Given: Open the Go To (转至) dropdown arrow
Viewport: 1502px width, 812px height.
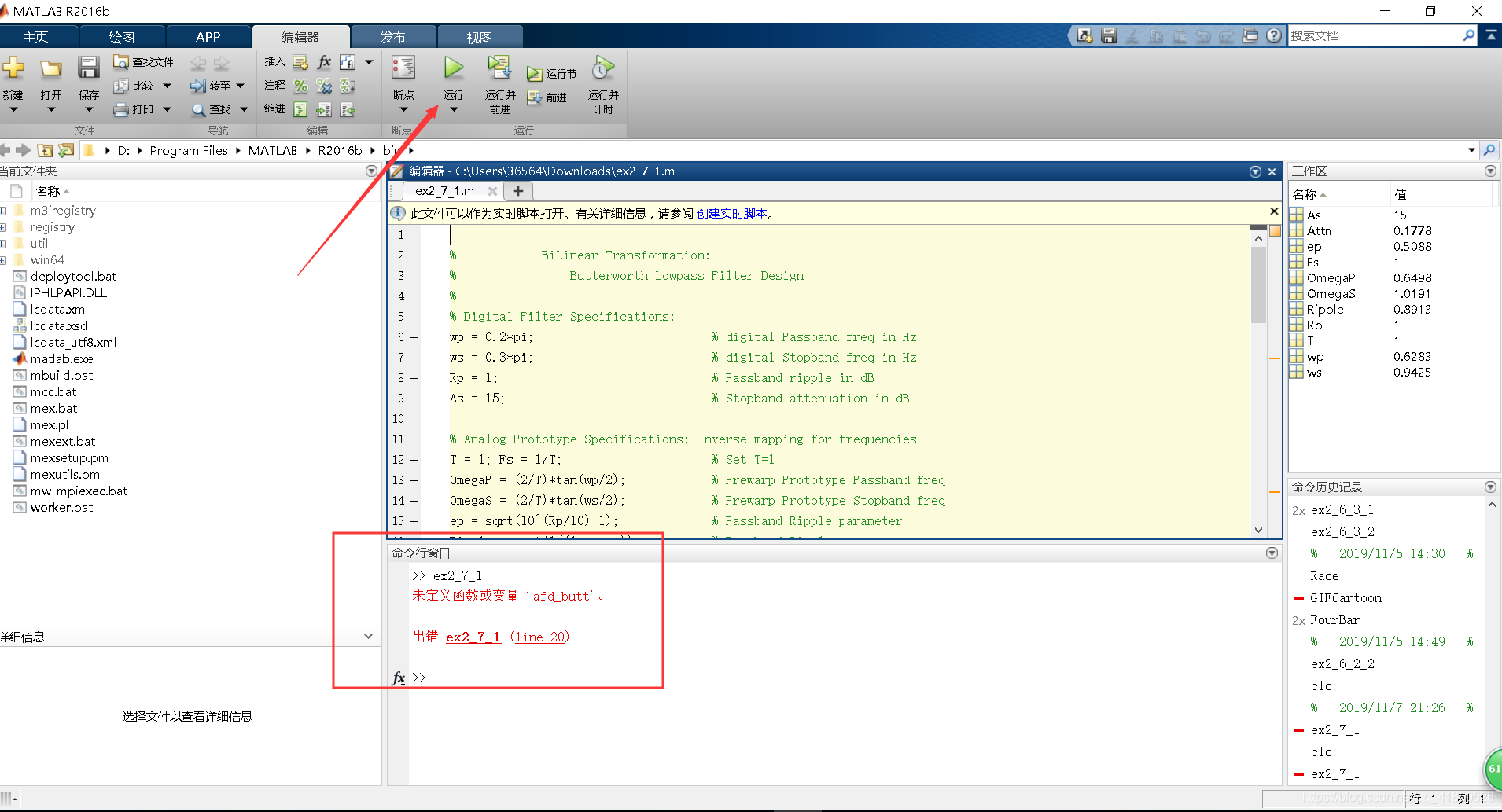Looking at the screenshot, I should [241, 86].
